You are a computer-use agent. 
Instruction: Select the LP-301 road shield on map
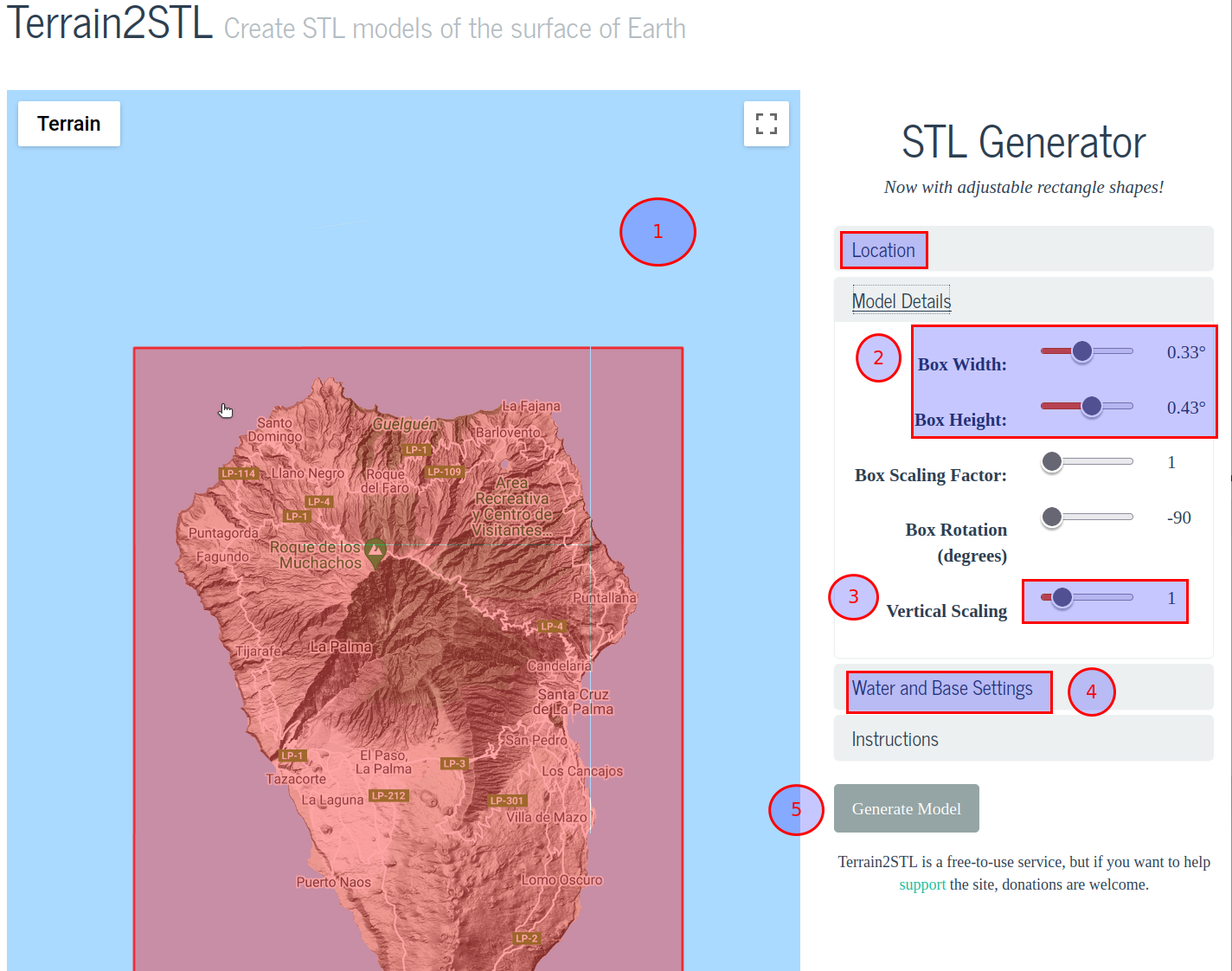pyautogui.click(x=507, y=801)
